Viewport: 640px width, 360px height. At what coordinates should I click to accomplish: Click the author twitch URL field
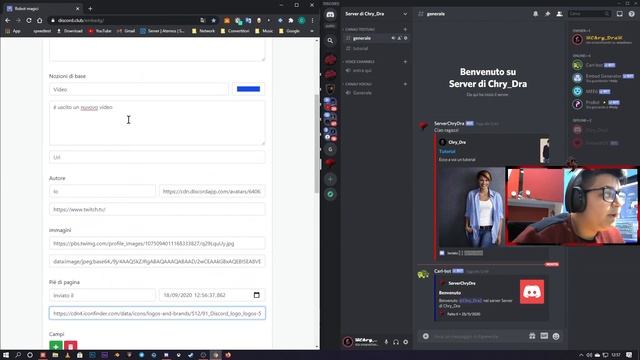(x=157, y=209)
